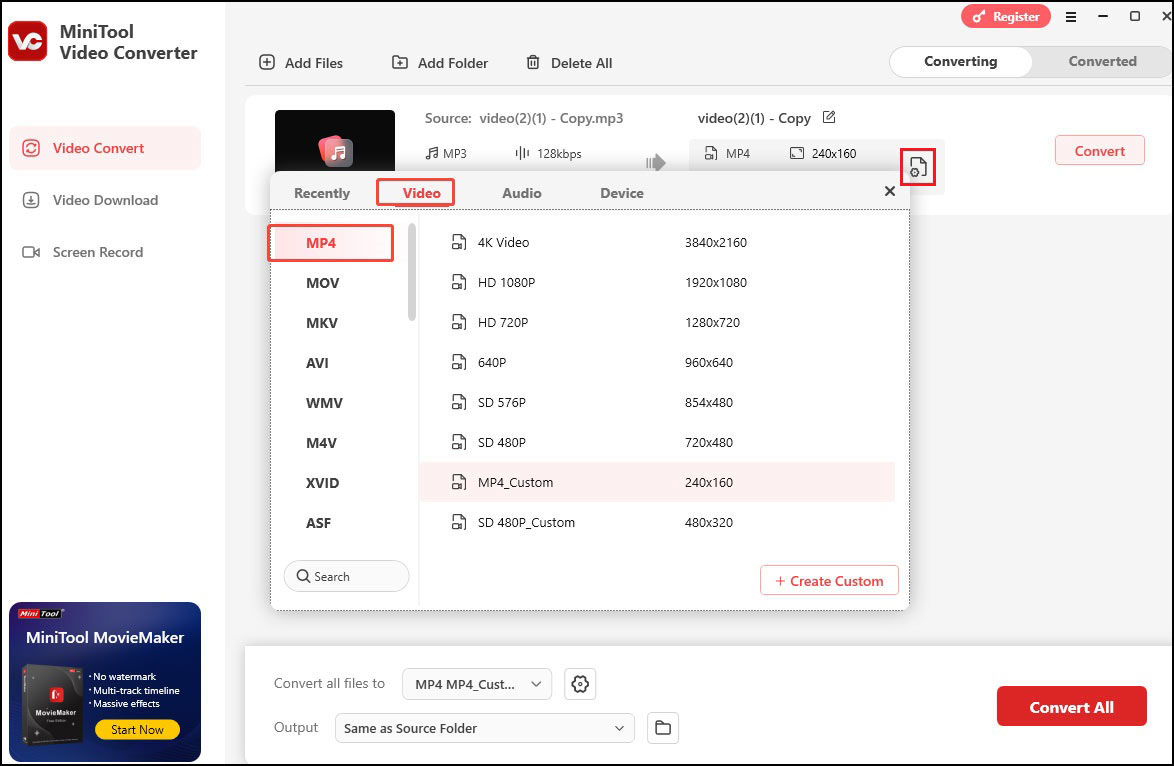Click the SD 480P_Custom preset file icon
The height and width of the screenshot is (766, 1174).
click(458, 522)
